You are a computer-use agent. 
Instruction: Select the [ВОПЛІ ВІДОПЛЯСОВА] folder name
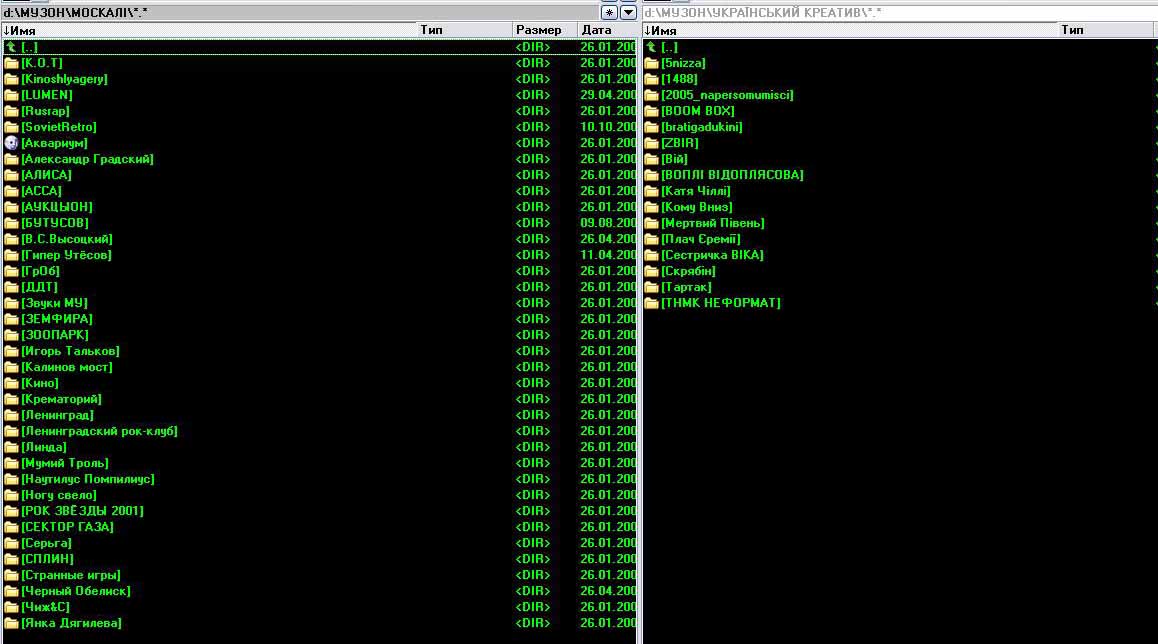733,175
